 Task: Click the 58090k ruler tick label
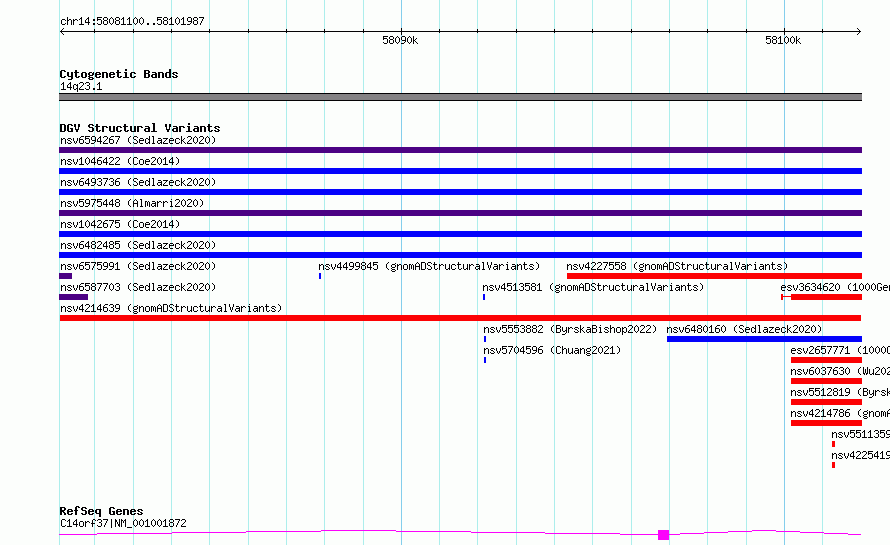(x=400, y=40)
